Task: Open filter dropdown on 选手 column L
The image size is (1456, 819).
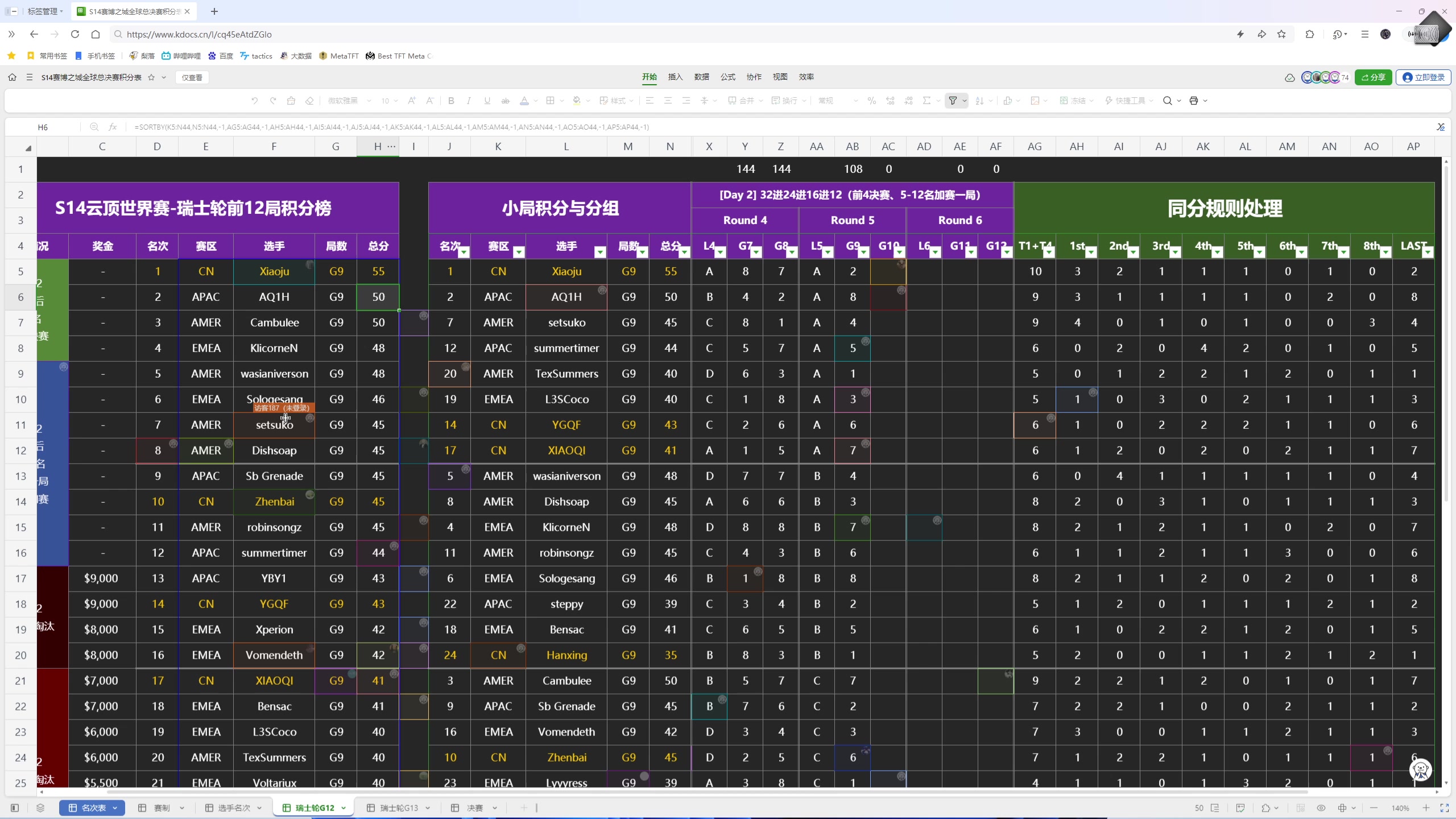Action: (599, 252)
